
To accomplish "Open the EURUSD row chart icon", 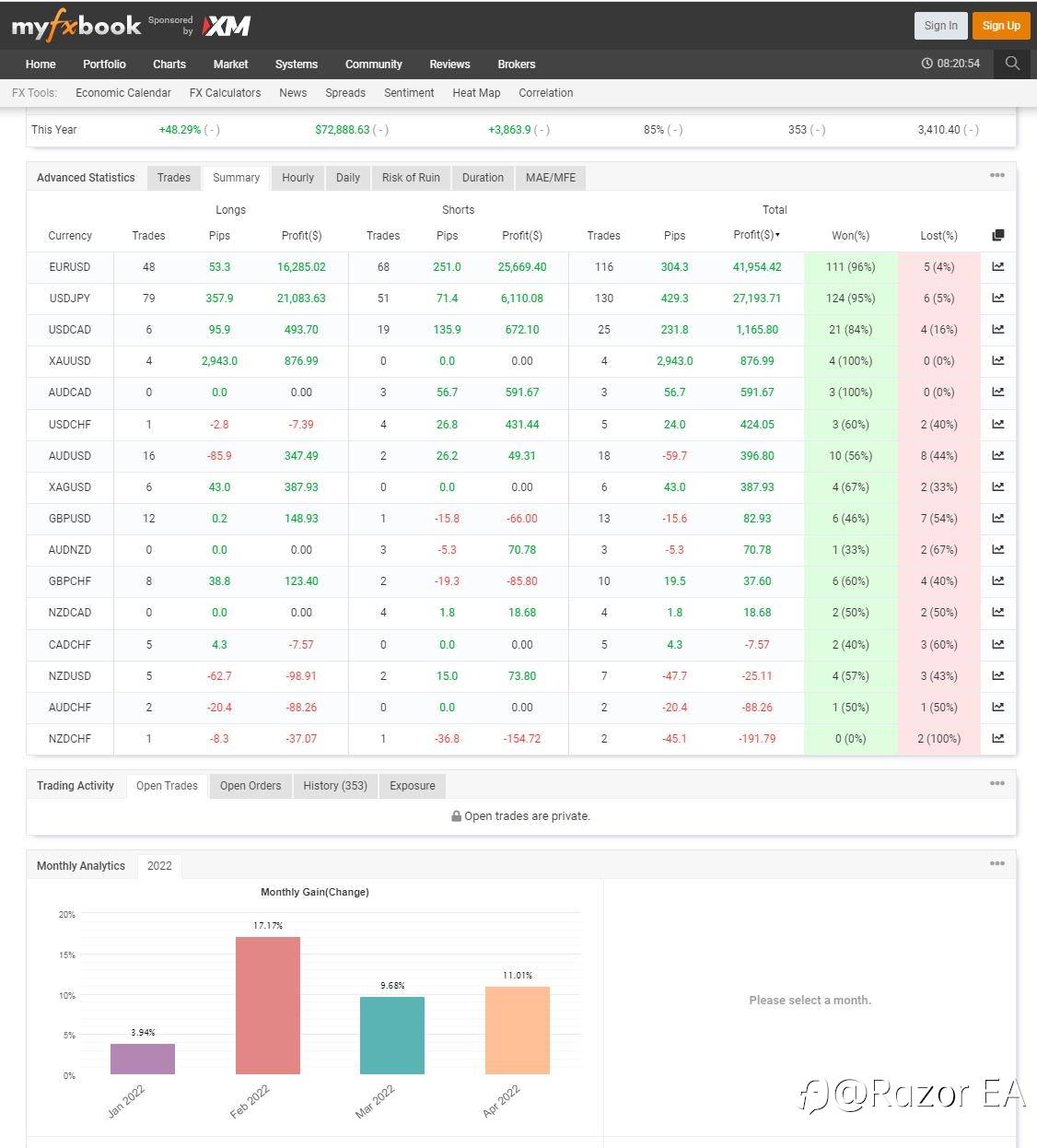I will click(997, 266).
